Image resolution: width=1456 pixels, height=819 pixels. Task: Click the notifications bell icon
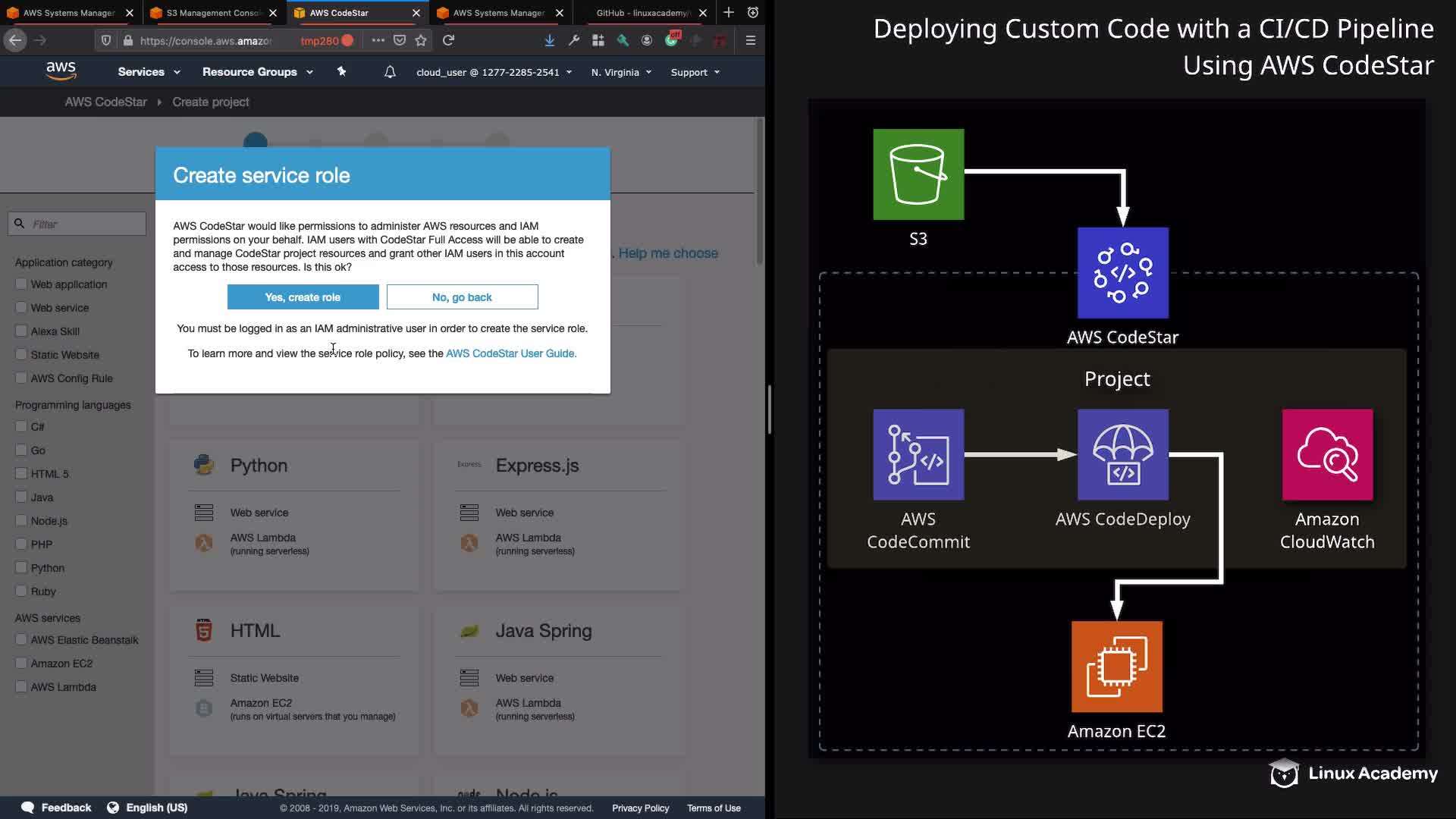pyautogui.click(x=390, y=72)
